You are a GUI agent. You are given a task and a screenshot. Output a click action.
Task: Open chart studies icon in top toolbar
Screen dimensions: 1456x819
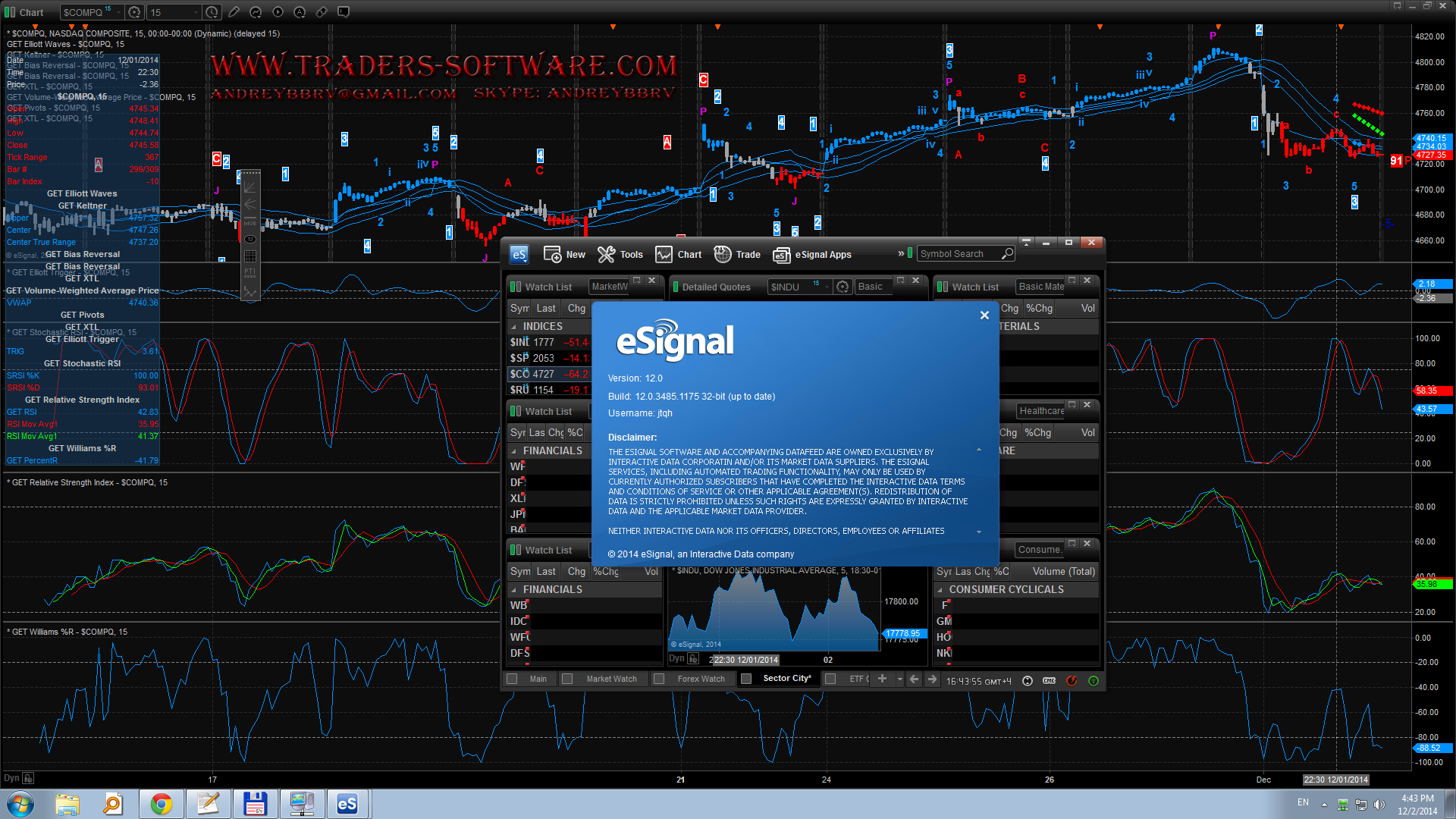(x=256, y=12)
